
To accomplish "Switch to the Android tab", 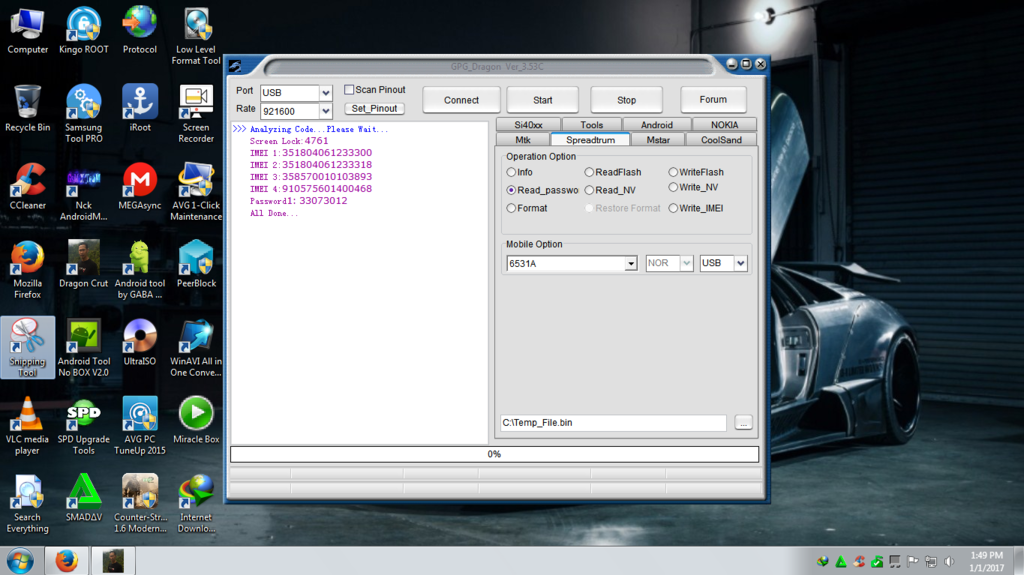I will (x=656, y=125).
